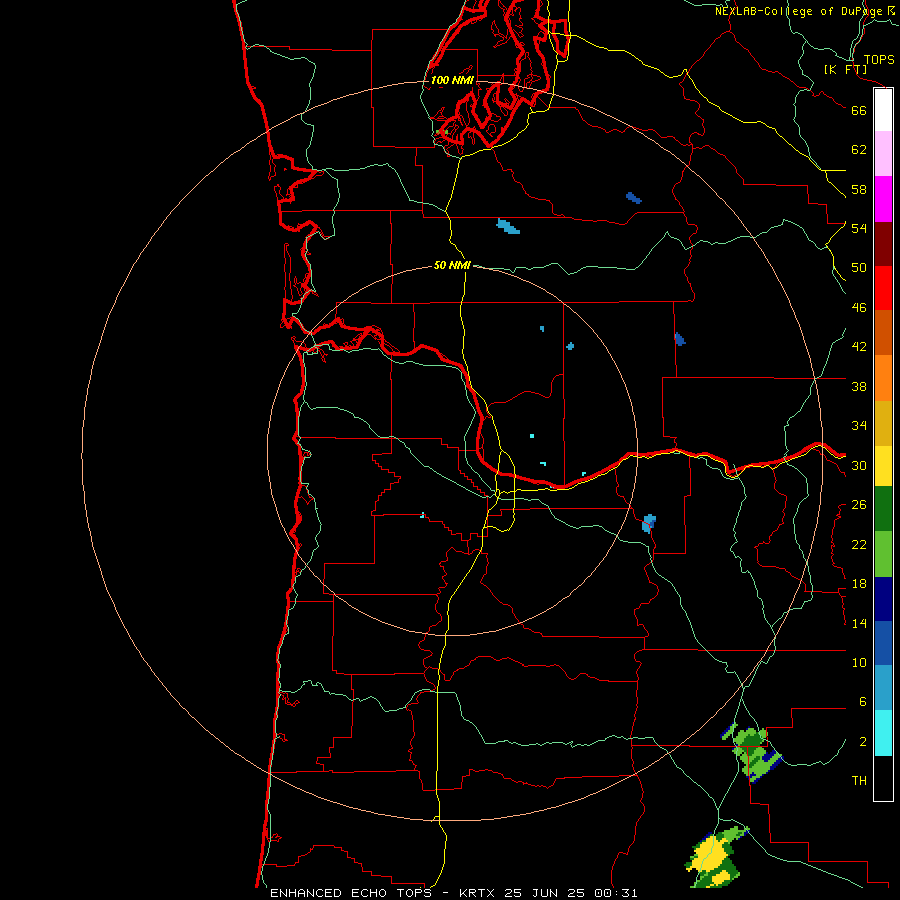The width and height of the screenshot is (900, 900).
Task: Click the [K FT] units label
Action: [x=845, y=70]
